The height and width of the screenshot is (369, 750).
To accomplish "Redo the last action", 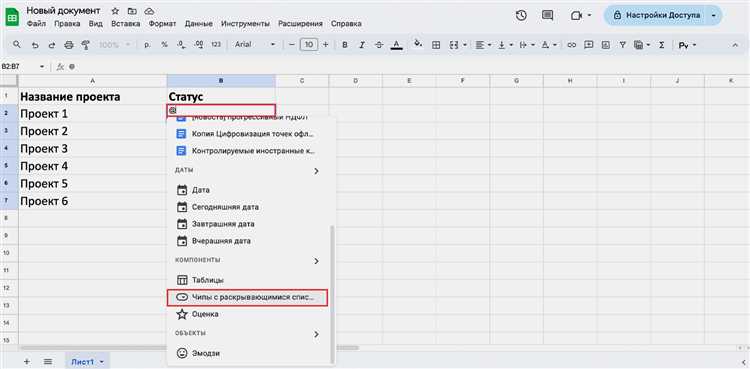I will click(51, 45).
